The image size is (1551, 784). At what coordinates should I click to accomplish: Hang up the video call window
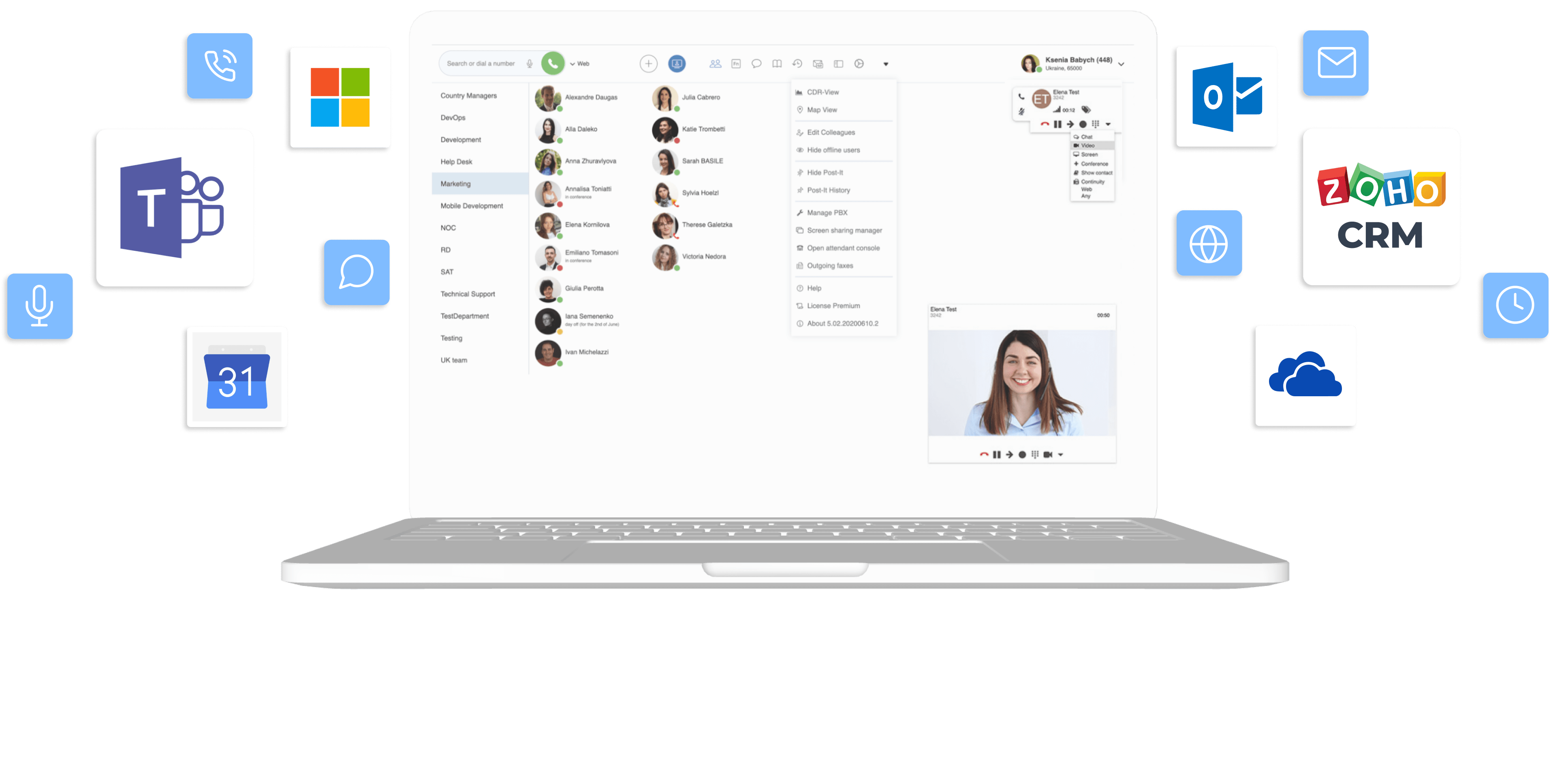pyautogui.click(x=984, y=455)
